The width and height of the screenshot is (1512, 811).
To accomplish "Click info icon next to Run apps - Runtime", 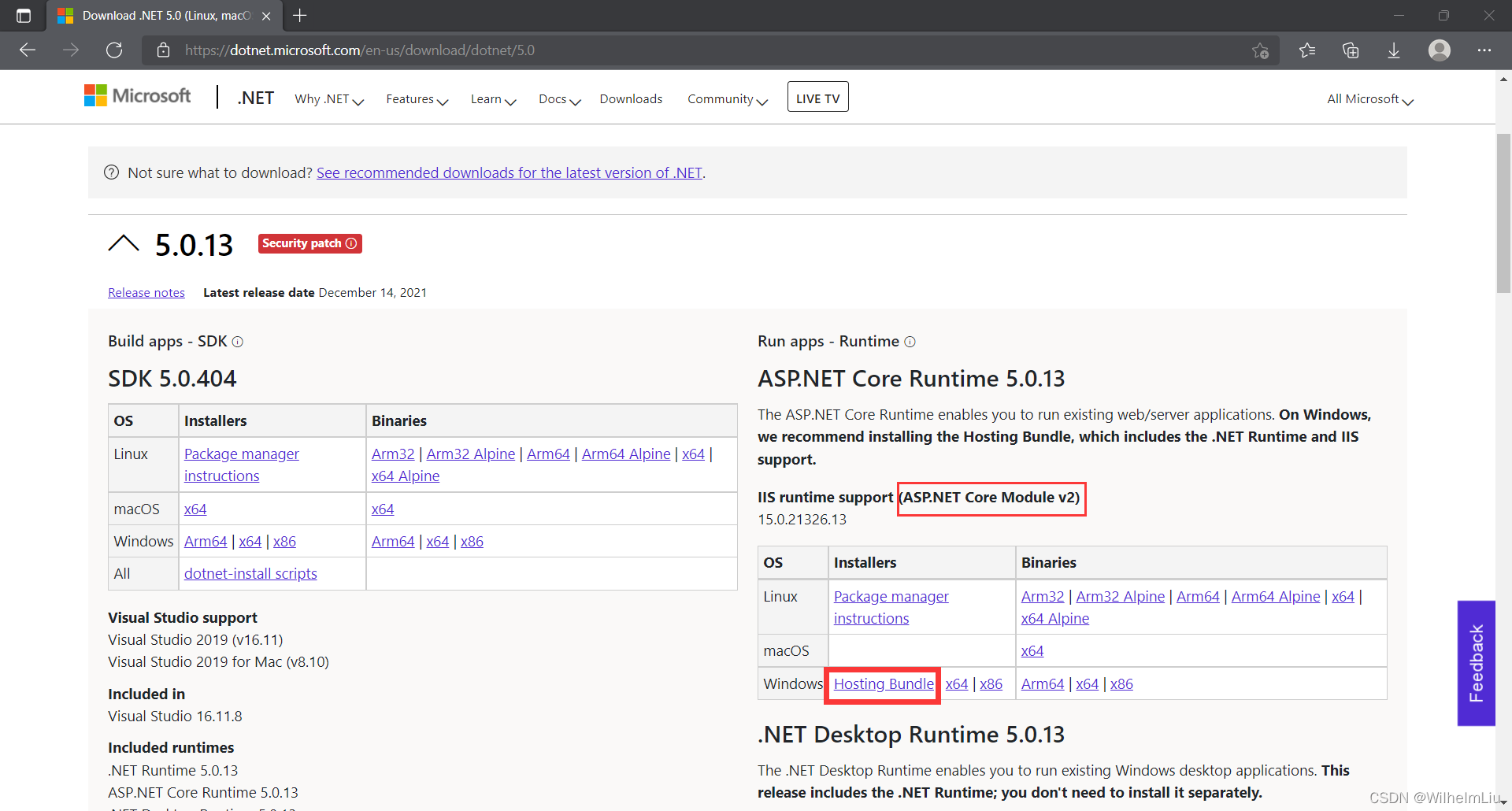I will click(x=910, y=342).
